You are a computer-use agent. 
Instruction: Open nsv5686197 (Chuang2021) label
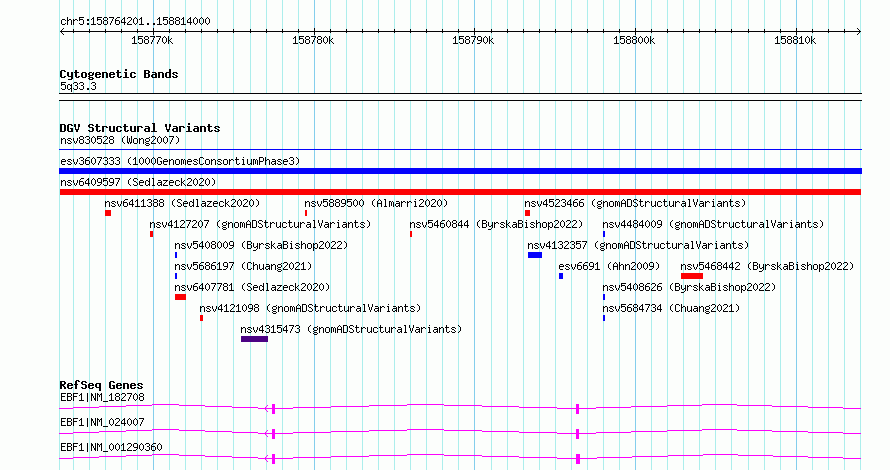pyautogui.click(x=244, y=266)
